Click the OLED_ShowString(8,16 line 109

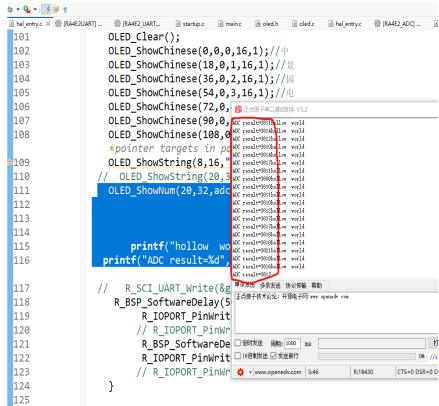point(169,162)
